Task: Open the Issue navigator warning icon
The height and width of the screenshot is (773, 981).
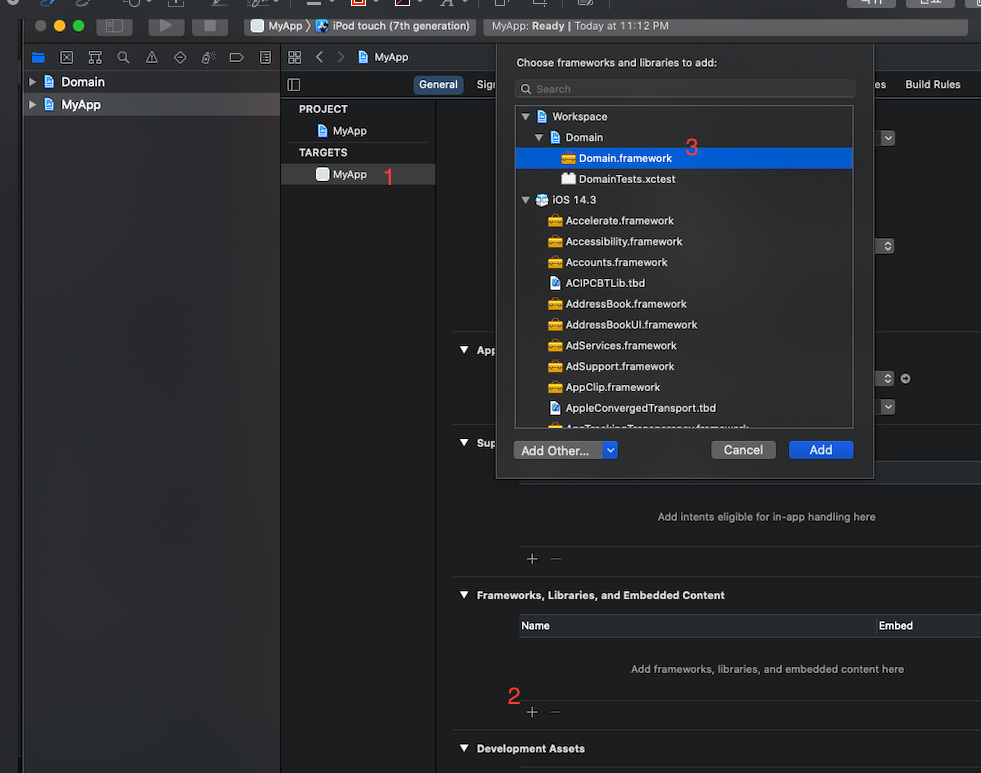Action: click(151, 58)
